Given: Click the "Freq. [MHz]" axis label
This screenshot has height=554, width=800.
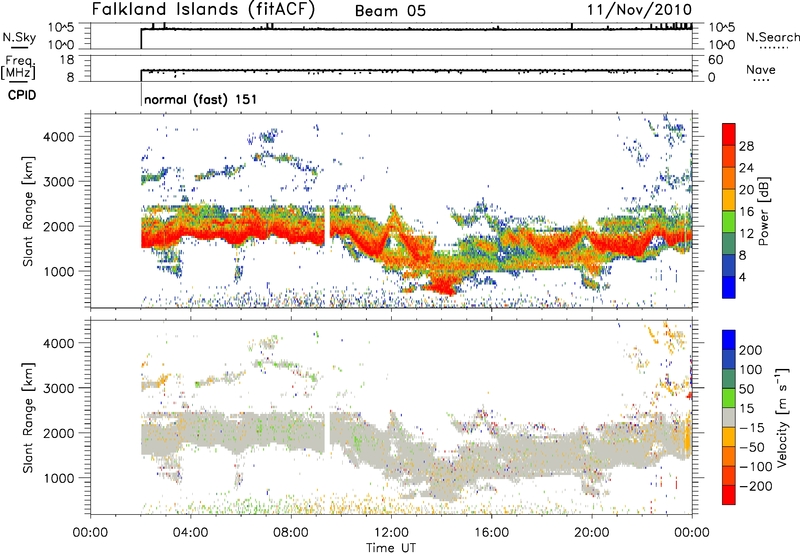Looking at the screenshot, I should click(x=18, y=67).
